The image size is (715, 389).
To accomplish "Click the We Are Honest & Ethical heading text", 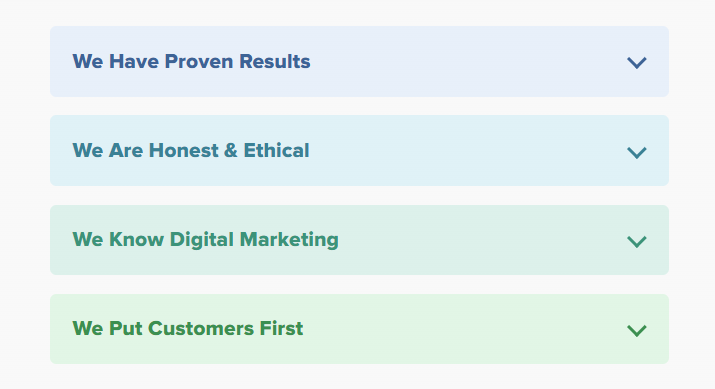I will point(191,150).
